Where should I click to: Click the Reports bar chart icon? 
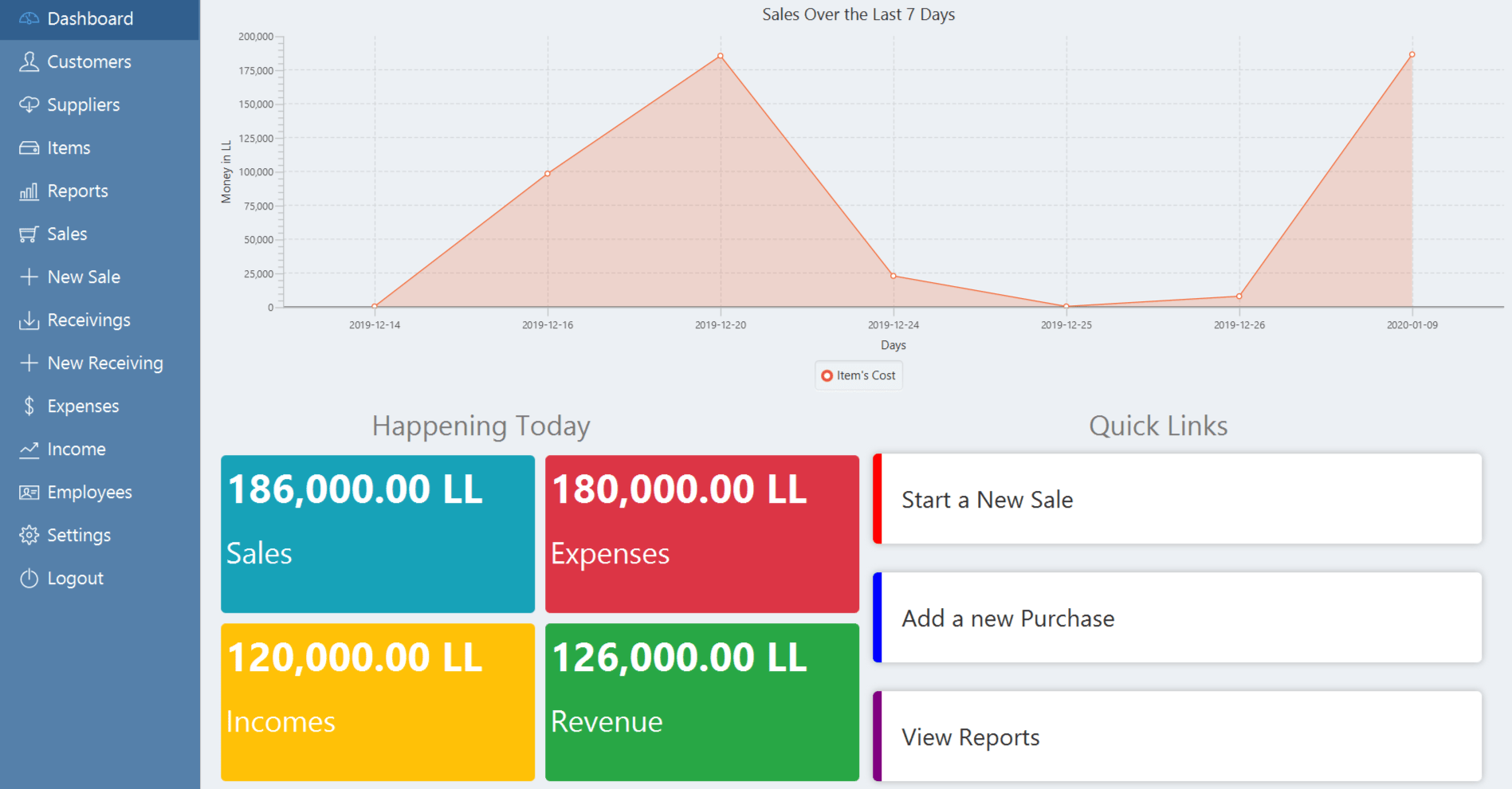pos(29,191)
